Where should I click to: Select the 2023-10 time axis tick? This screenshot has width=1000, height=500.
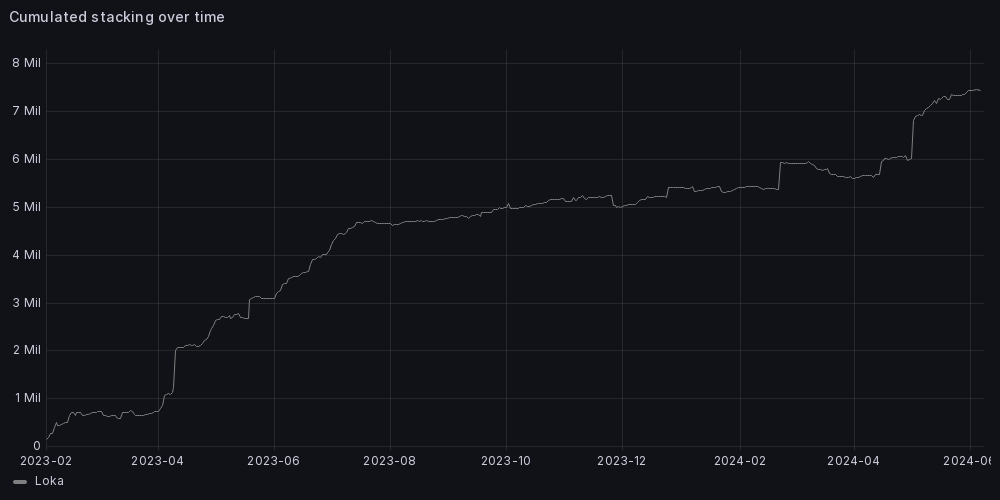[506, 461]
